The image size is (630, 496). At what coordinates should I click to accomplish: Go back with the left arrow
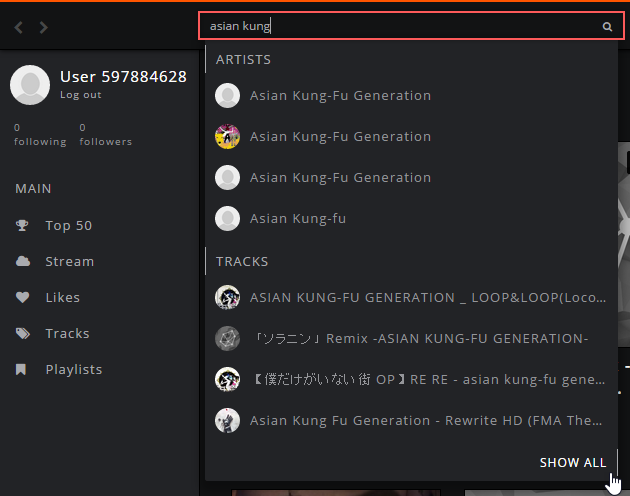[x=19, y=28]
